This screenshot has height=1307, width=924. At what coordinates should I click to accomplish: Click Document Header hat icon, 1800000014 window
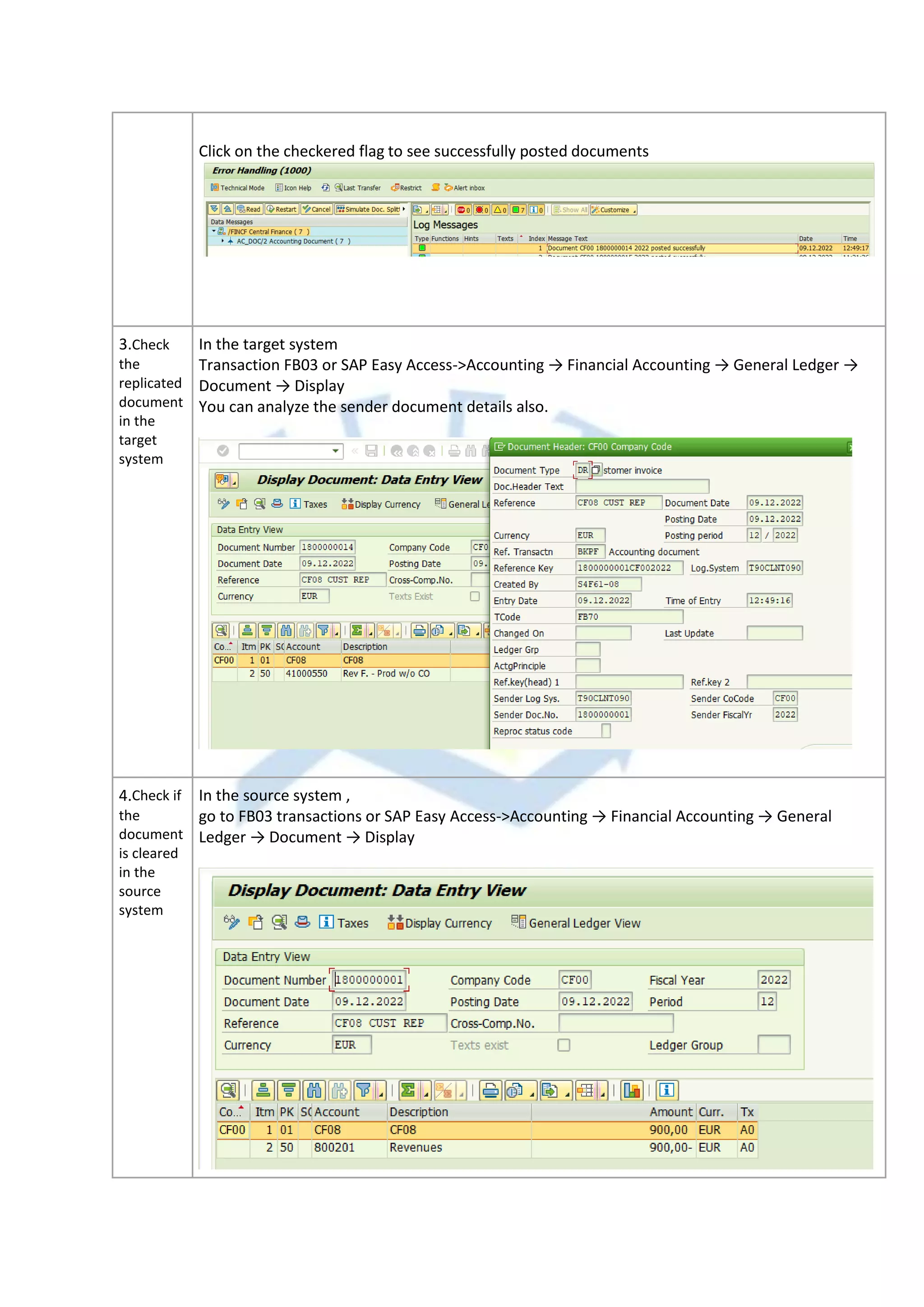point(277,504)
